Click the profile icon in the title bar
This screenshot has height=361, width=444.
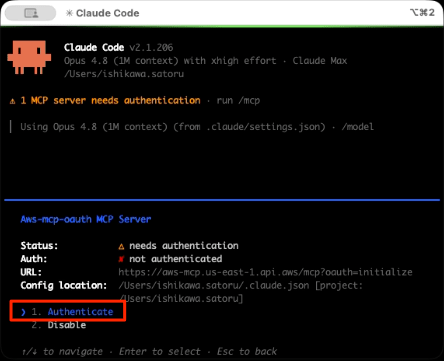pos(31,13)
